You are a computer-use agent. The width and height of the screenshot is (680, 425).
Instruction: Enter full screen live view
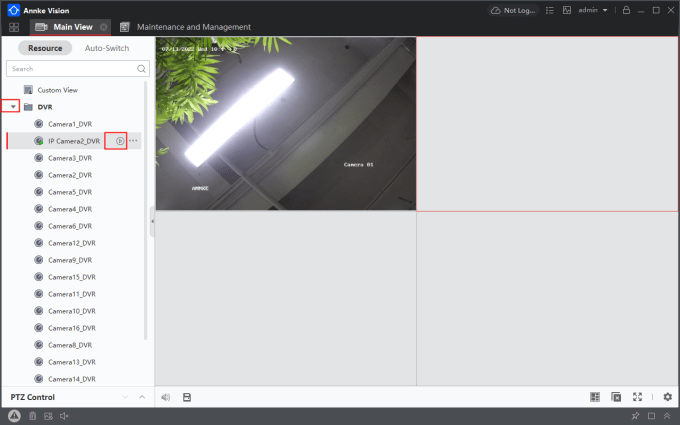638,397
